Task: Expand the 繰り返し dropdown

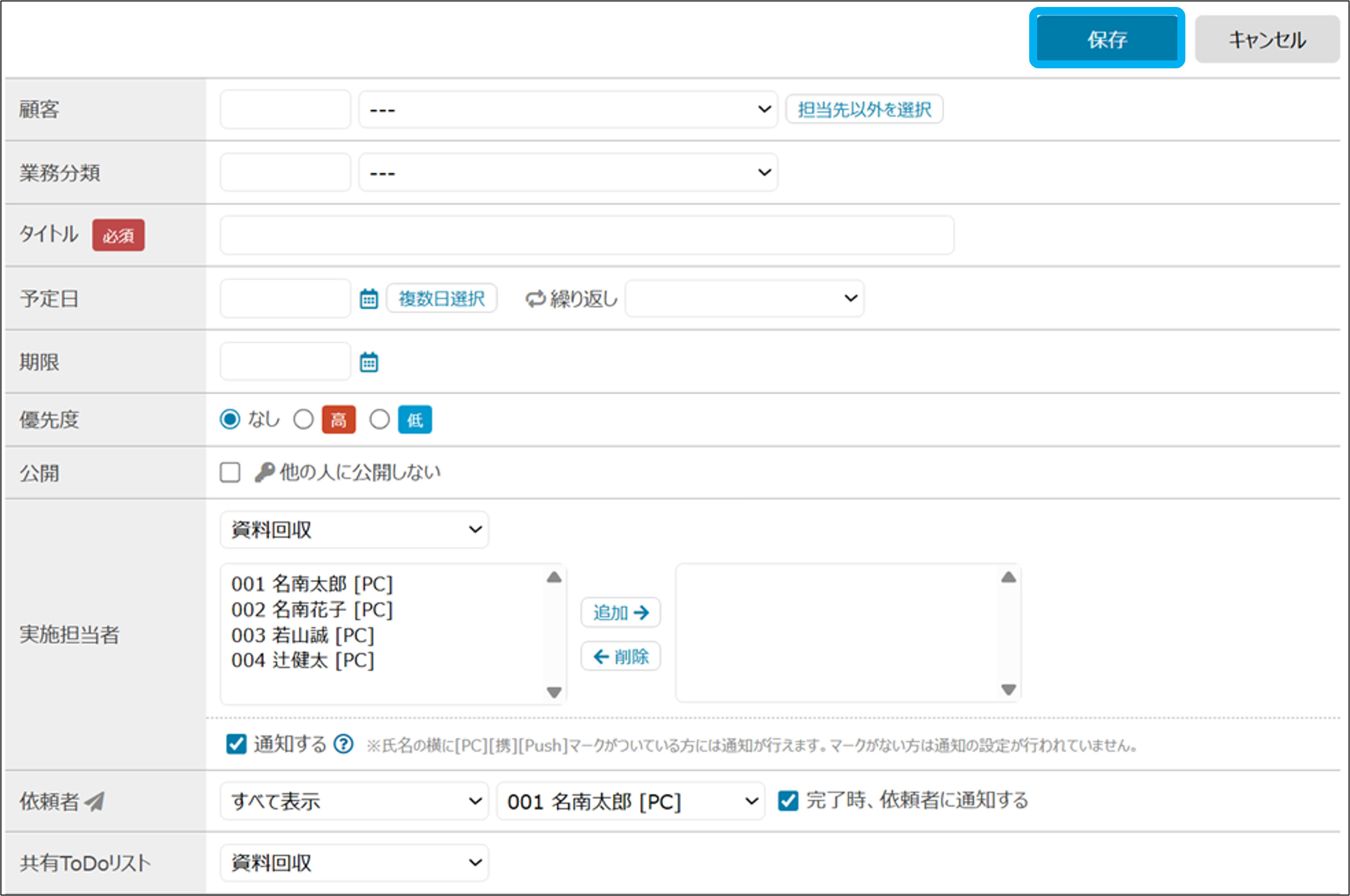Action: 744,298
